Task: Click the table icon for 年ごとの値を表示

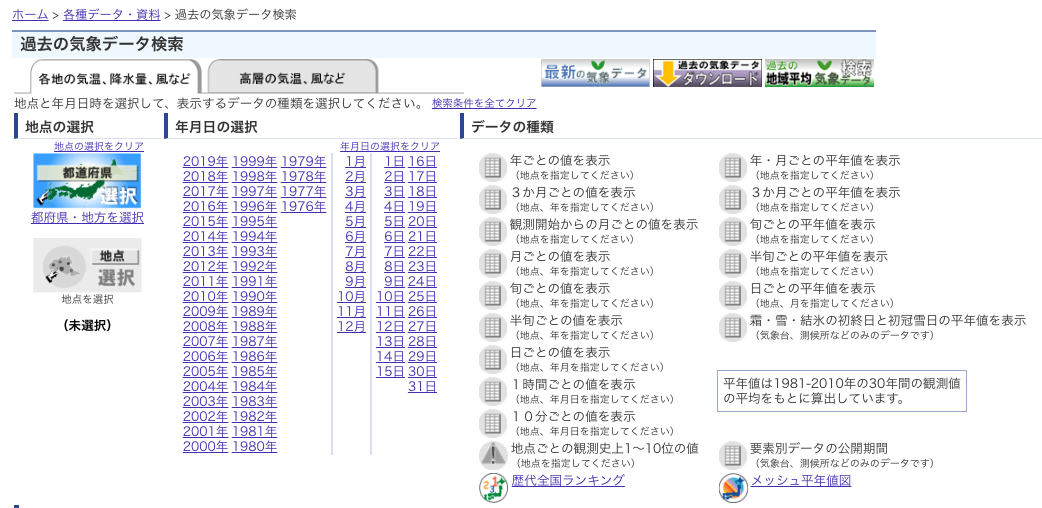Action: (x=492, y=167)
